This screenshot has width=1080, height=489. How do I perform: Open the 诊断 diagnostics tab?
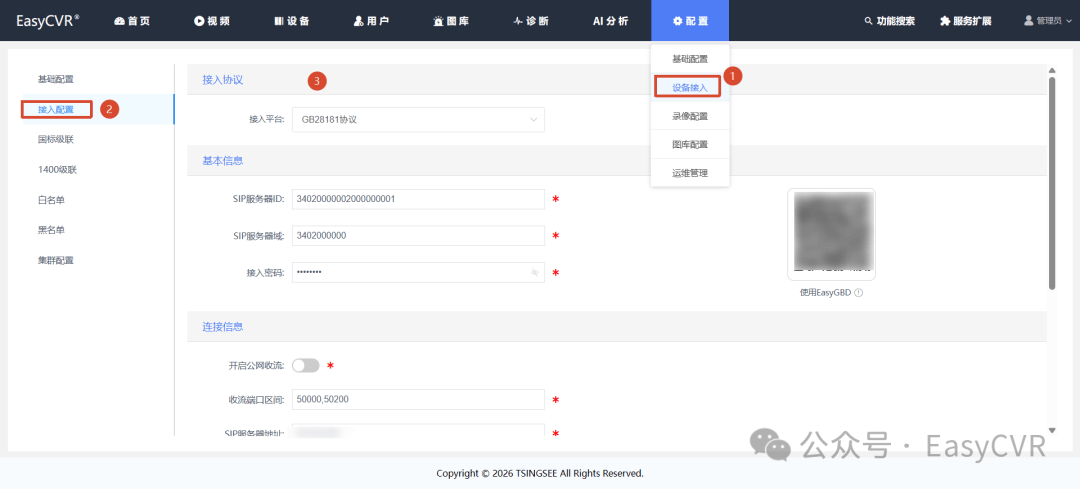point(531,21)
